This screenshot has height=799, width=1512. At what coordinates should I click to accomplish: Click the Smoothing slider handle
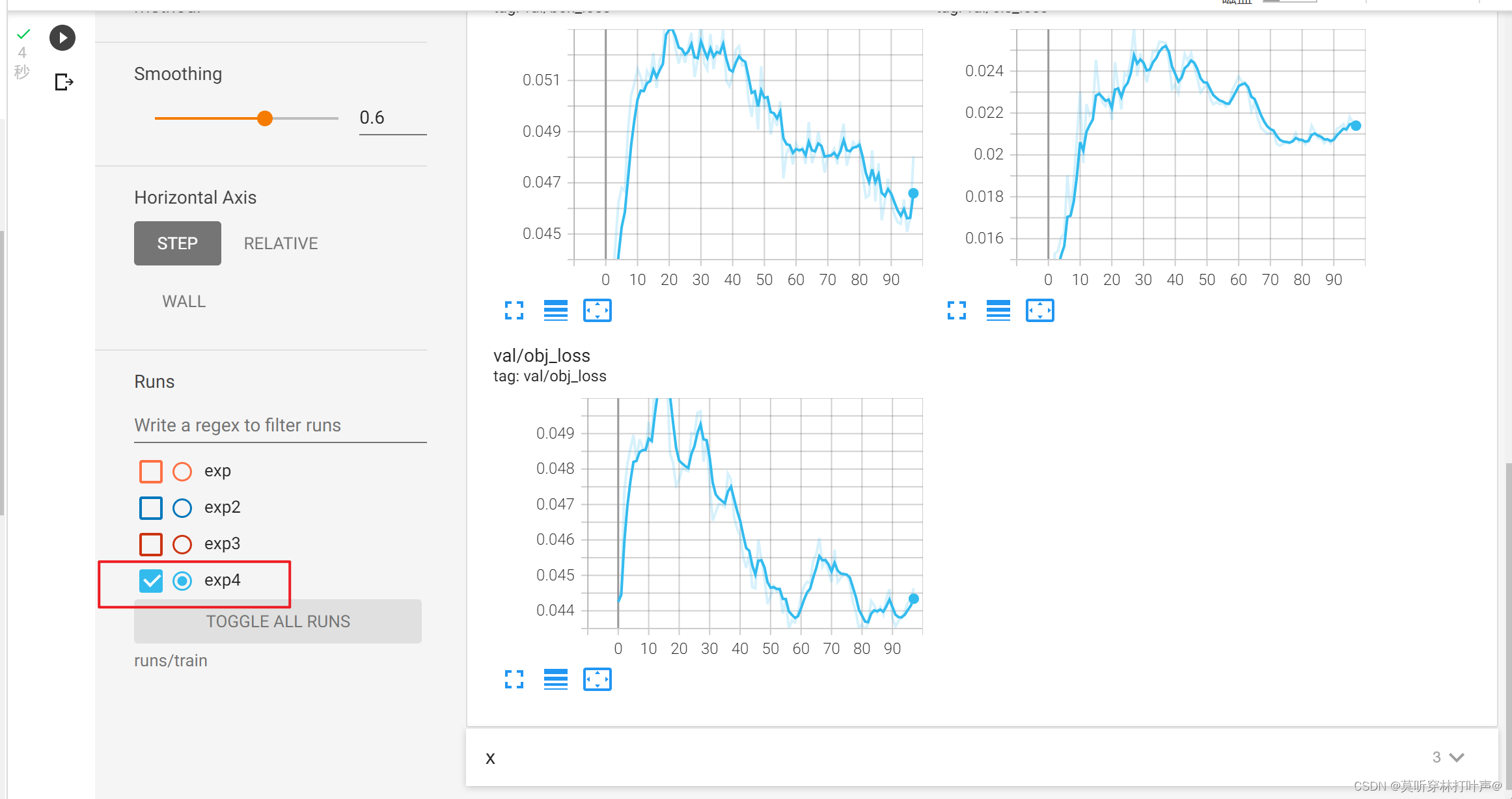click(x=264, y=118)
